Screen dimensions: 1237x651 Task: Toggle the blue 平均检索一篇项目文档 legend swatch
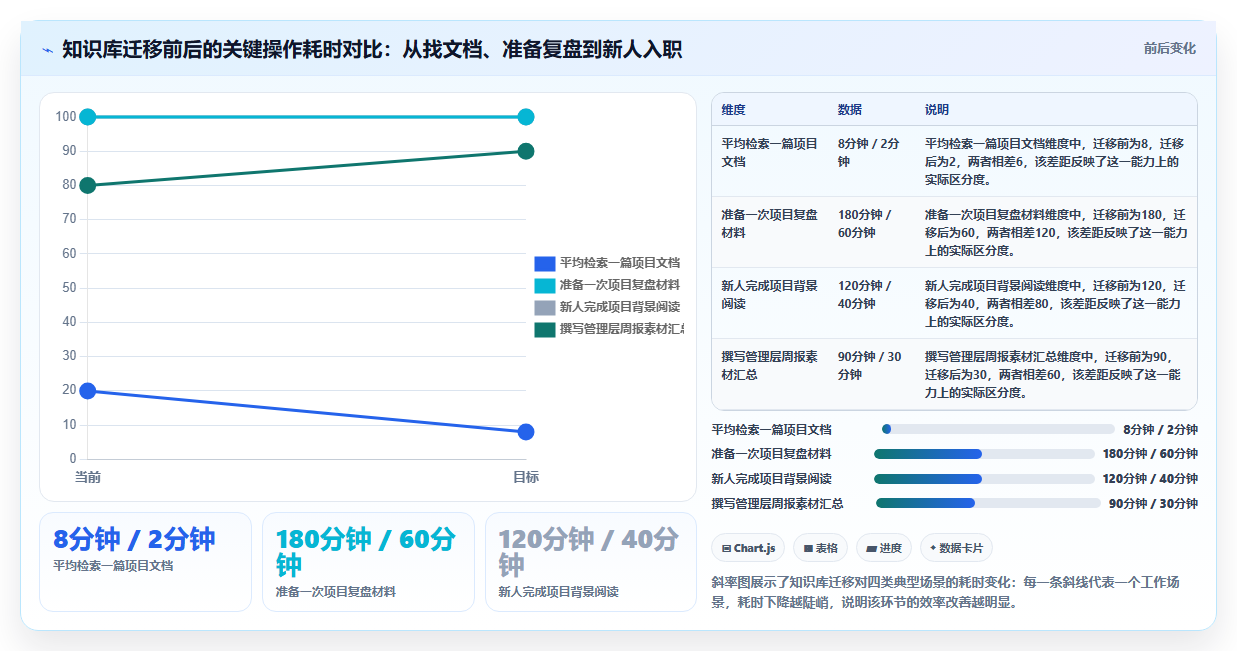pyautogui.click(x=545, y=264)
